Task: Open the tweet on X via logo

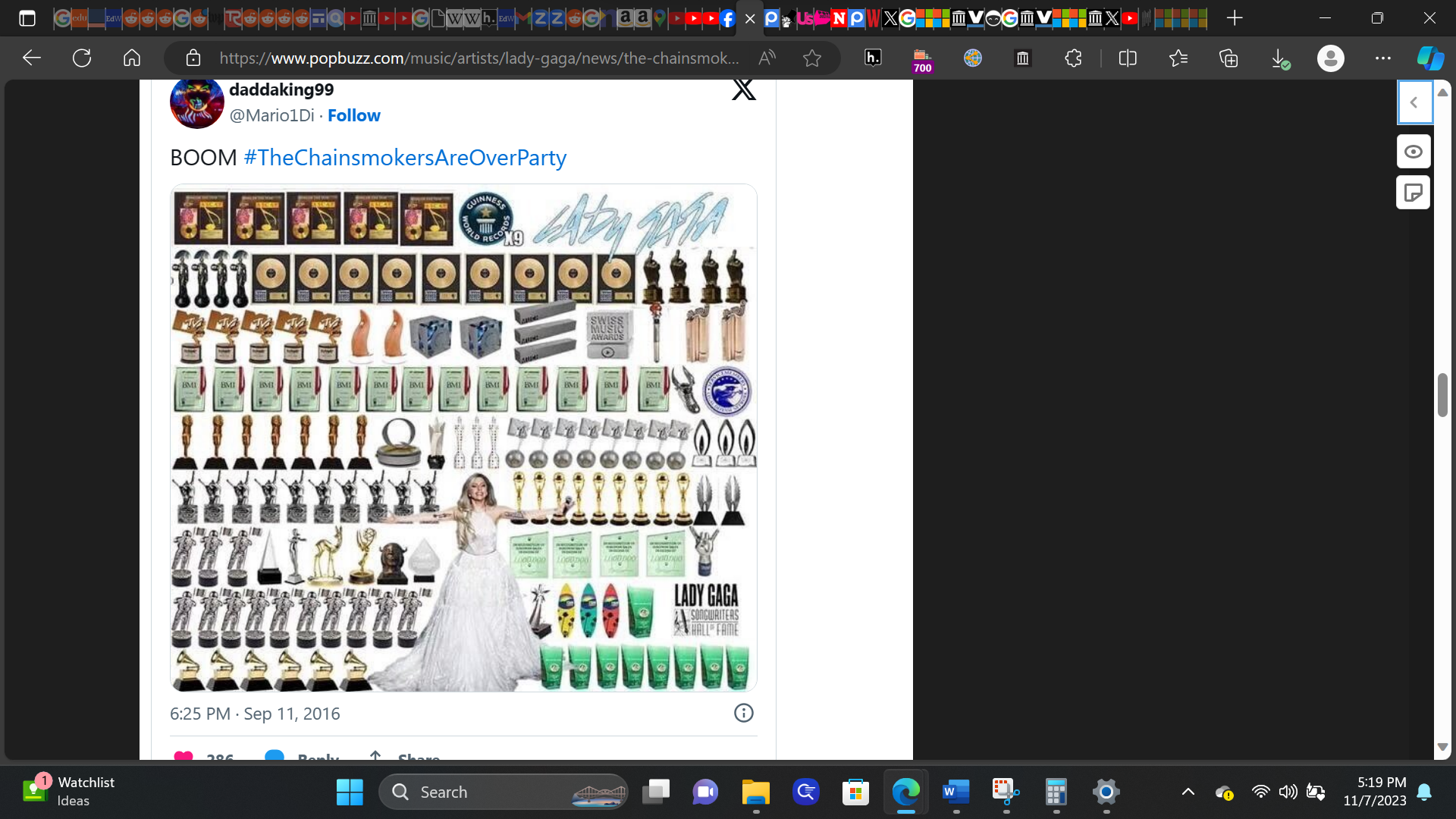Action: [x=744, y=89]
